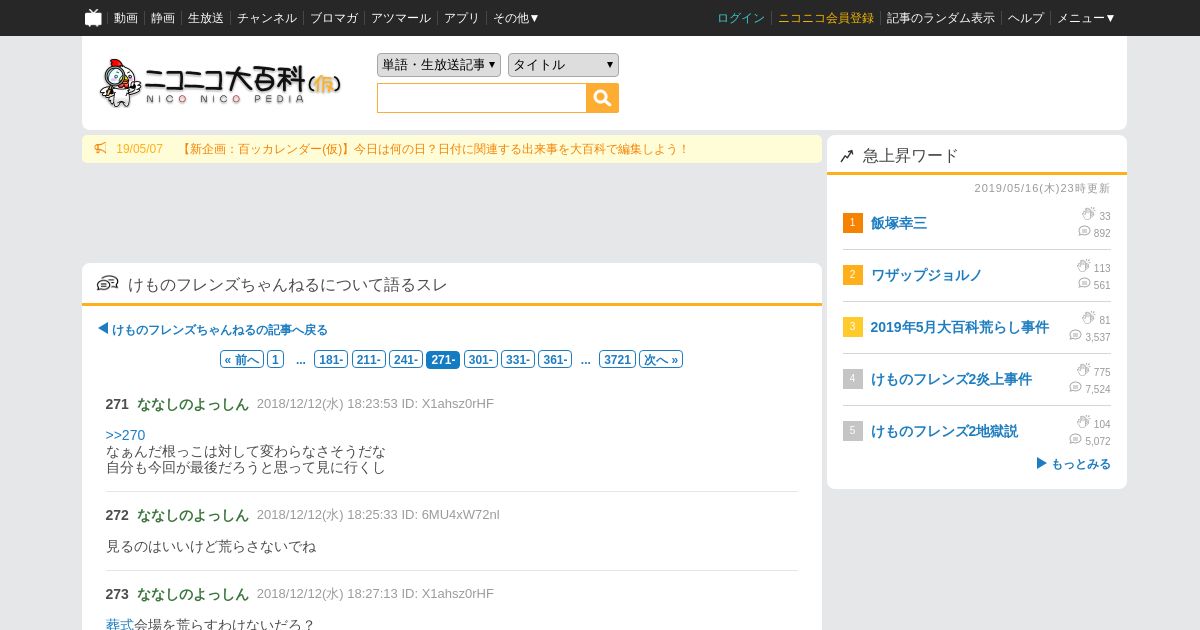Screen dimensions: 1200x630
Task: Open アプリ in the top navigation
Action: [x=462, y=18]
